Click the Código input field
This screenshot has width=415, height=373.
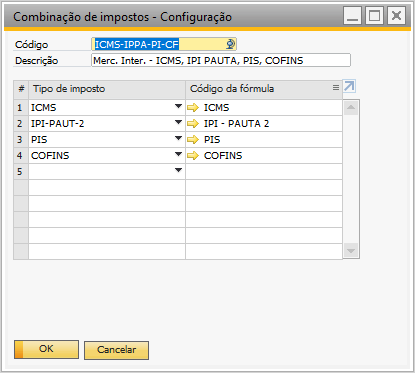point(164,44)
